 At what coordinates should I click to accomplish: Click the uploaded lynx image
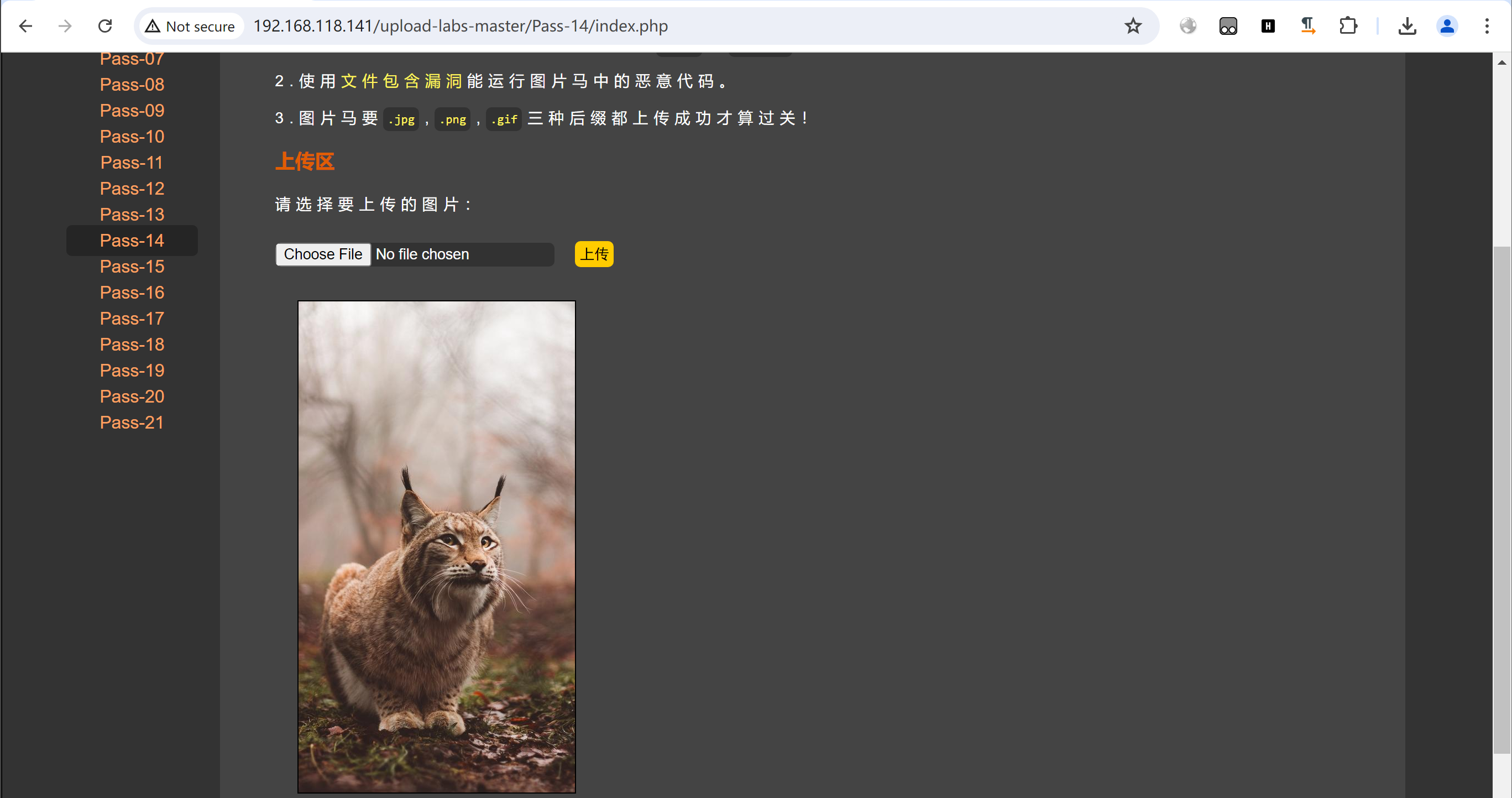coord(437,546)
